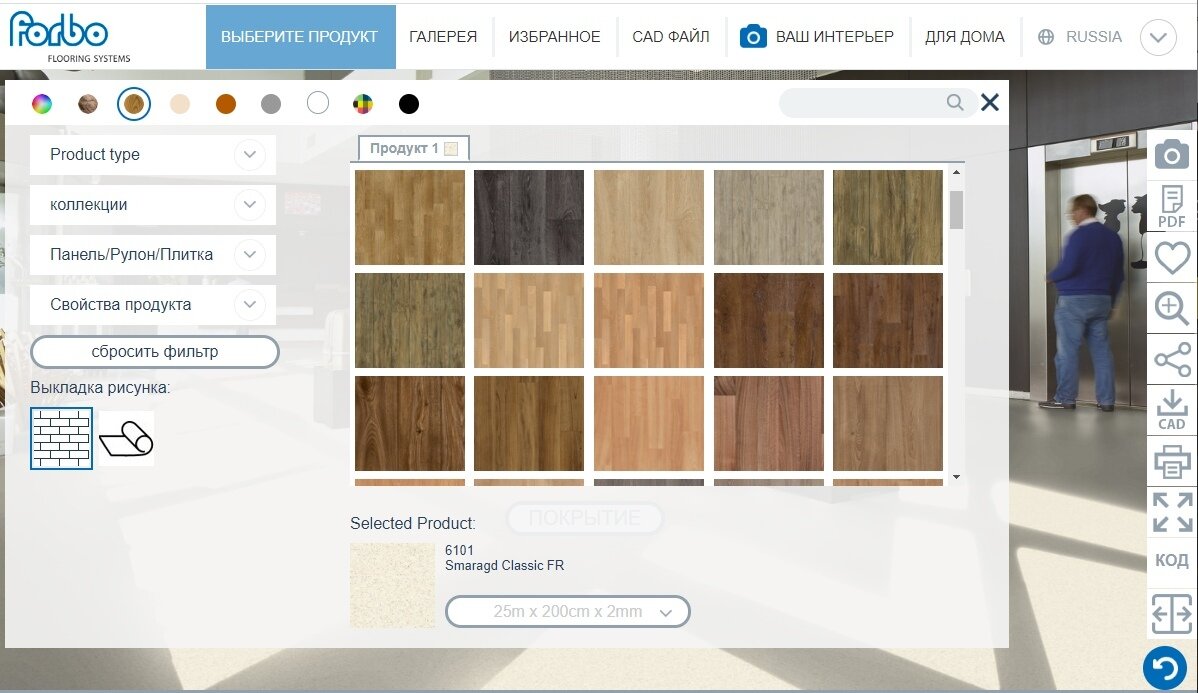Open the ГАЛЕРЕЯ menu item
The image size is (1198, 693).
pyautogui.click(x=443, y=37)
